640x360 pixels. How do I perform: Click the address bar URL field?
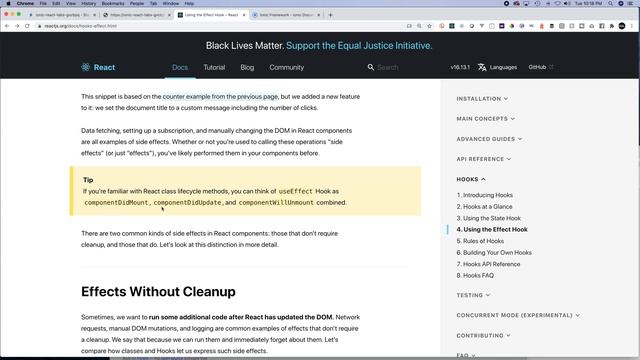pos(220,26)
